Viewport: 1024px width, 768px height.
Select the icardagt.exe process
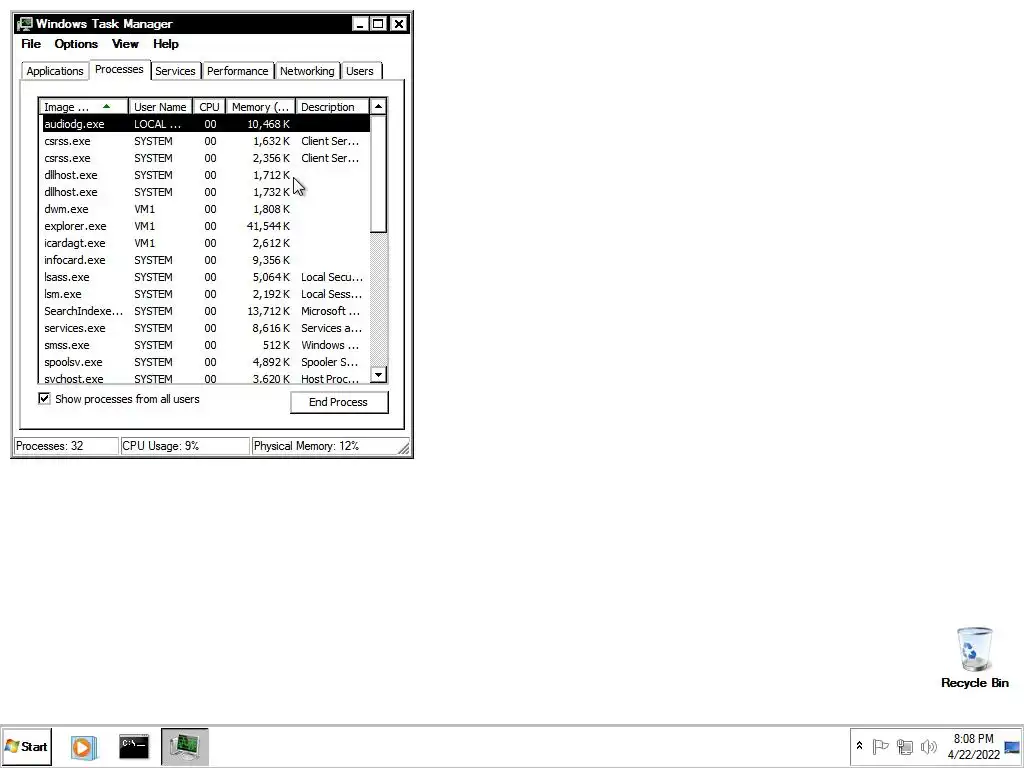click(206, 243)
